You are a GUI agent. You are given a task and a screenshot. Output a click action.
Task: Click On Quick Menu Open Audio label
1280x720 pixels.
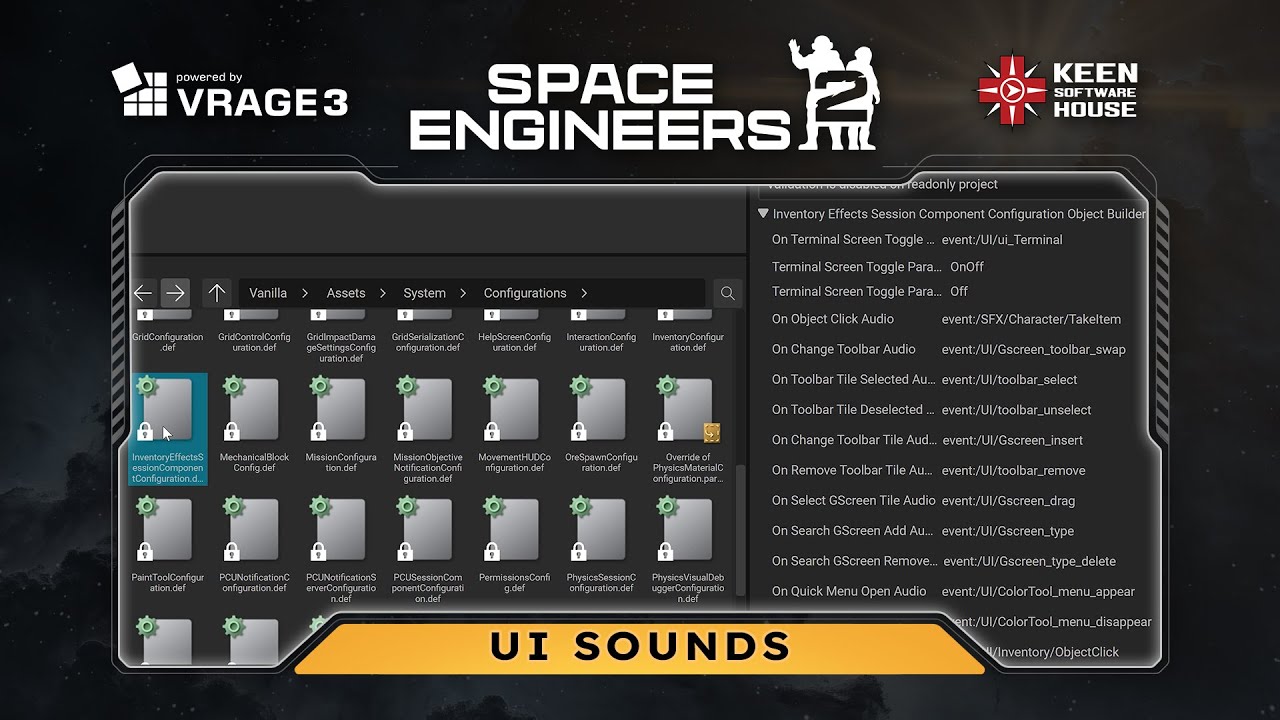point(849,591)
